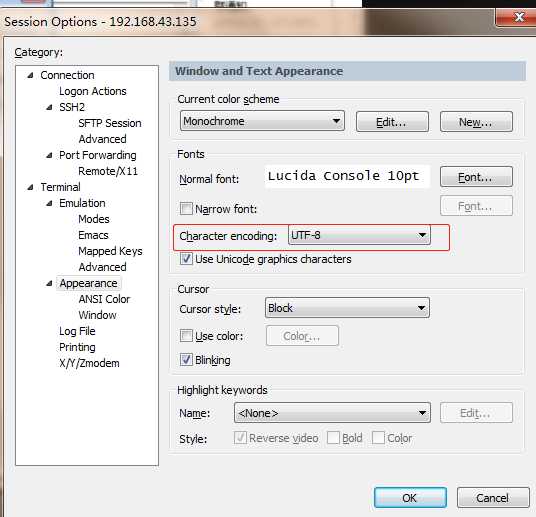Select Log File category

point(77,331)
